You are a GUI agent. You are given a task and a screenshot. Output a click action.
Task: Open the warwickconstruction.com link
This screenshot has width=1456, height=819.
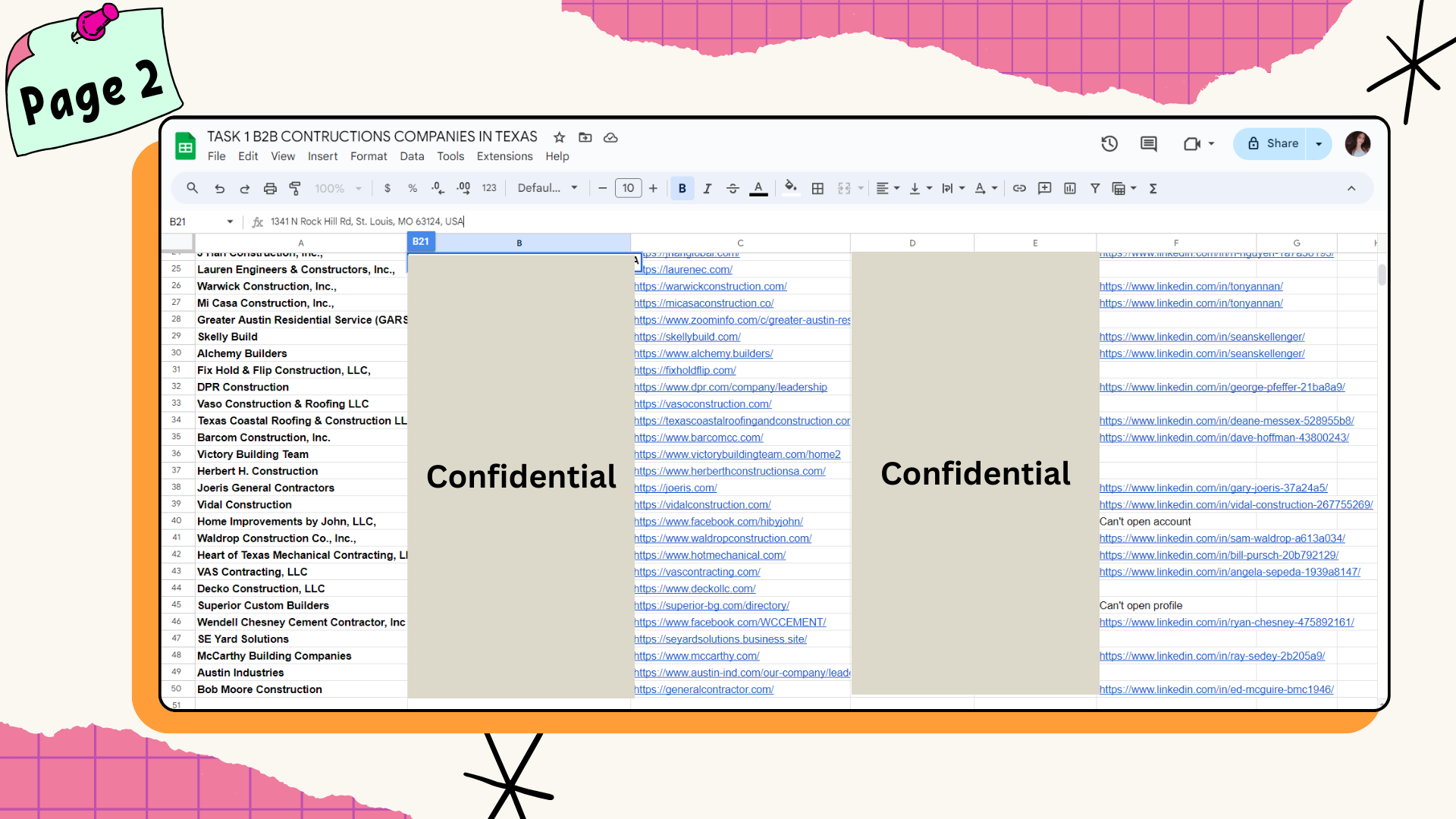pyautogui.click(x=711, y=287)
